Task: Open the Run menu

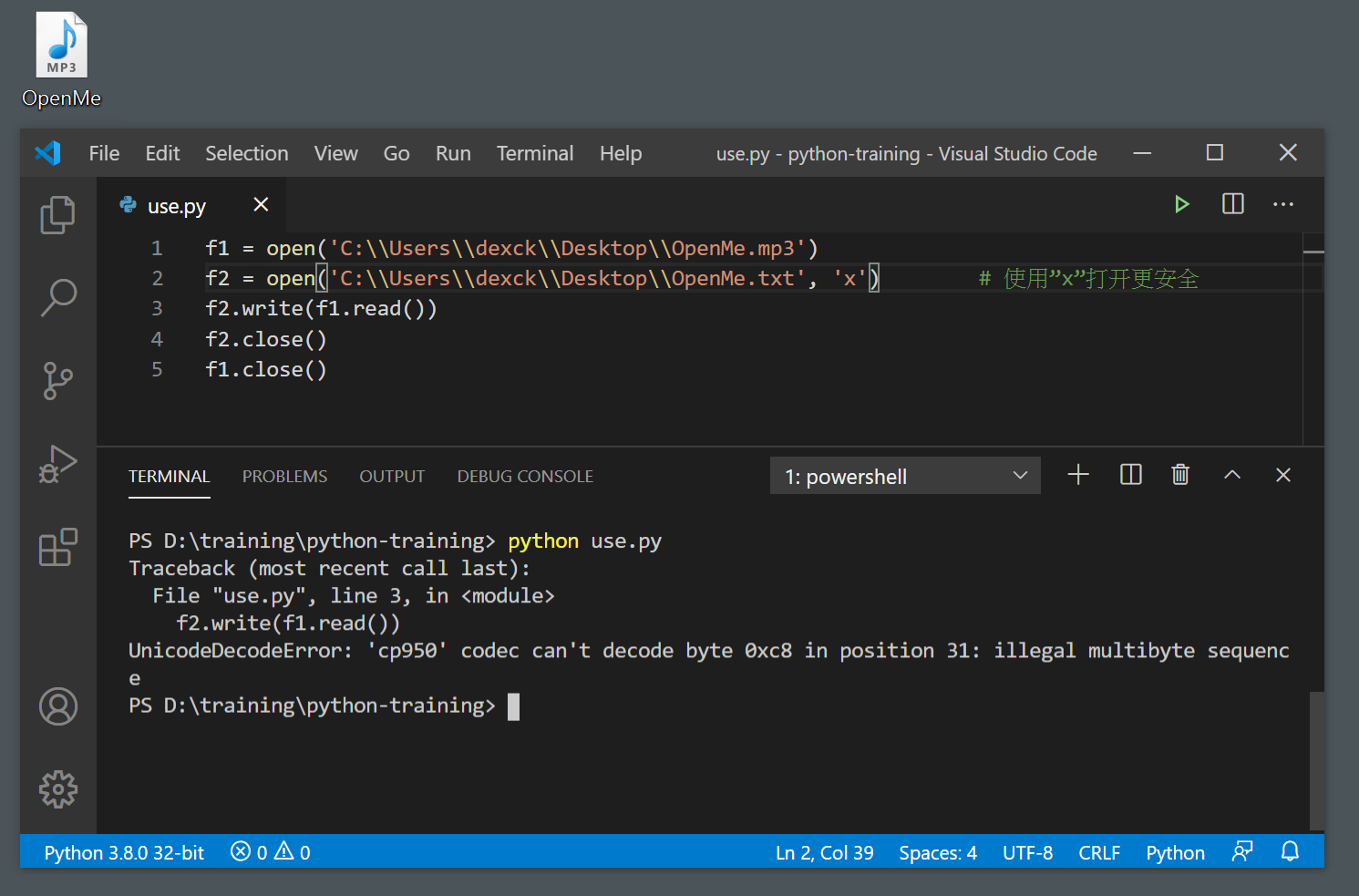Action: (453, 153)
